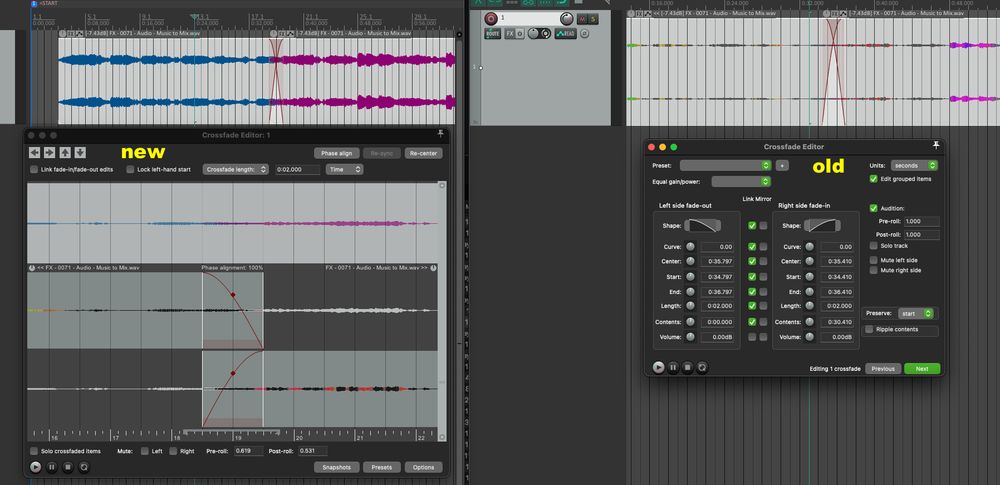1000x485 pixels.
Task: Open Time units dropdown in new editor
Action: [x=344, y=169]
